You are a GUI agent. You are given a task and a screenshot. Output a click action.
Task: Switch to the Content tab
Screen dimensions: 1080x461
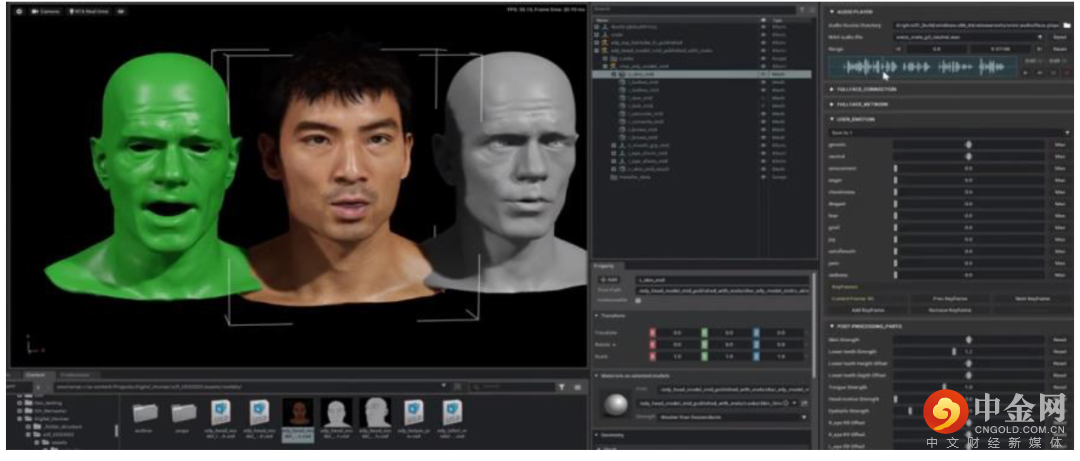[36, 374]
